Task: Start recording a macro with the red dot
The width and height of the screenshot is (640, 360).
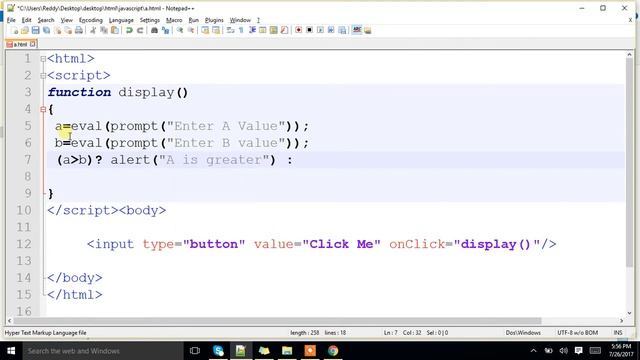Action: (x=298, y=30)
